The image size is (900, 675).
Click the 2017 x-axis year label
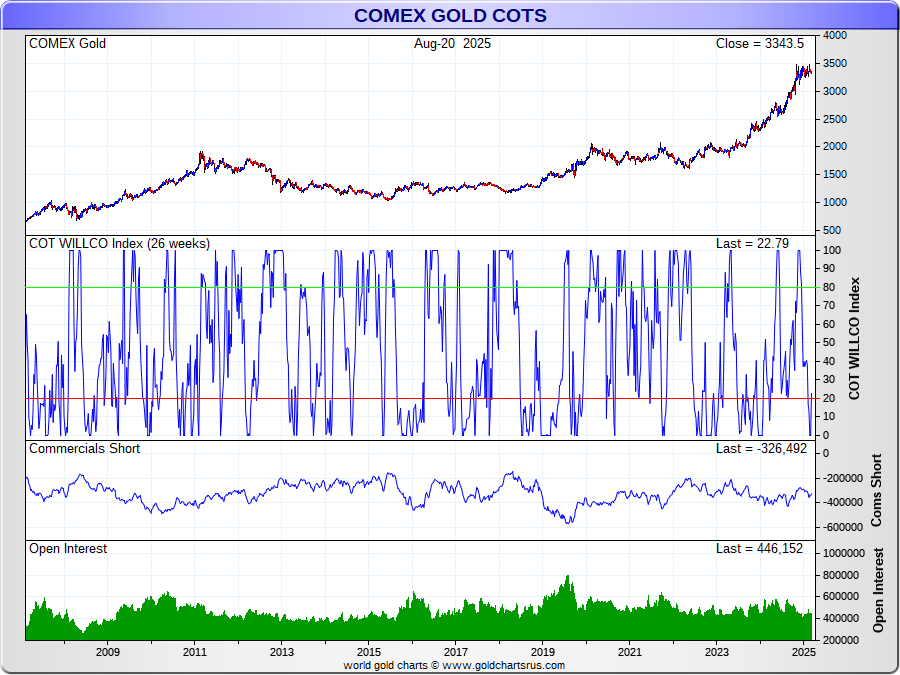point(456,652)
